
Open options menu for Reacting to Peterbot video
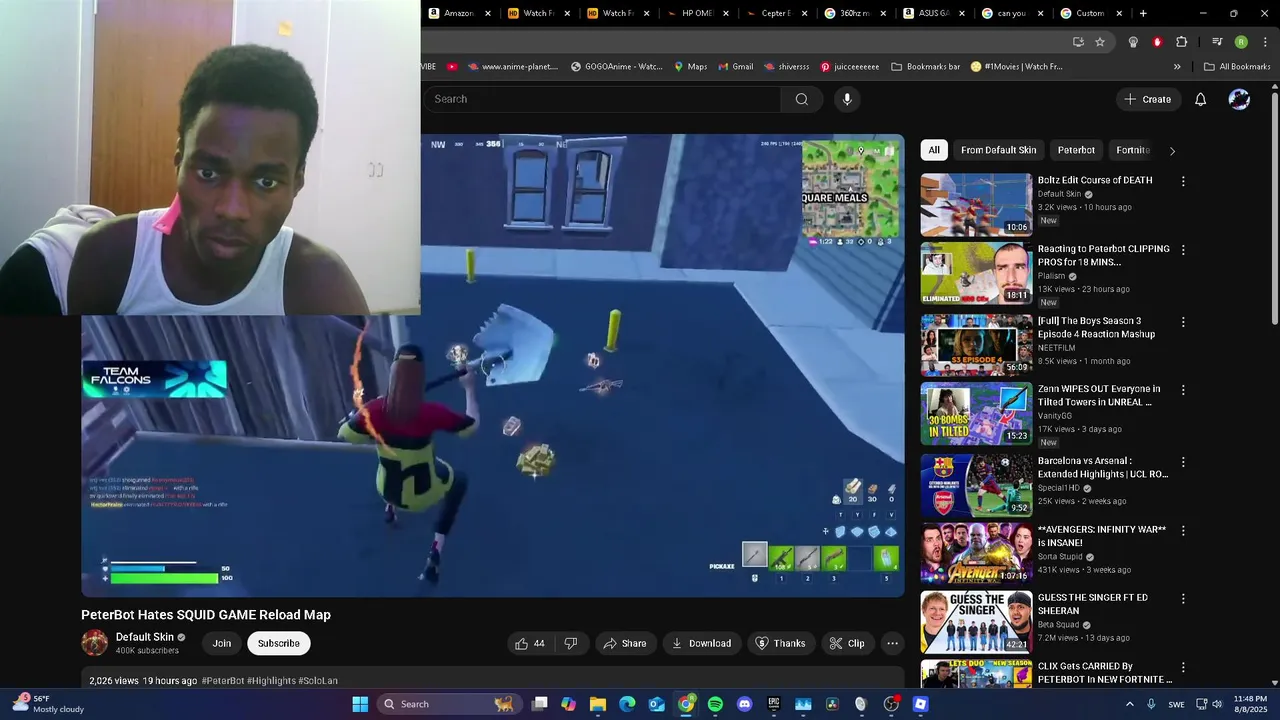tap(1183, 250)
